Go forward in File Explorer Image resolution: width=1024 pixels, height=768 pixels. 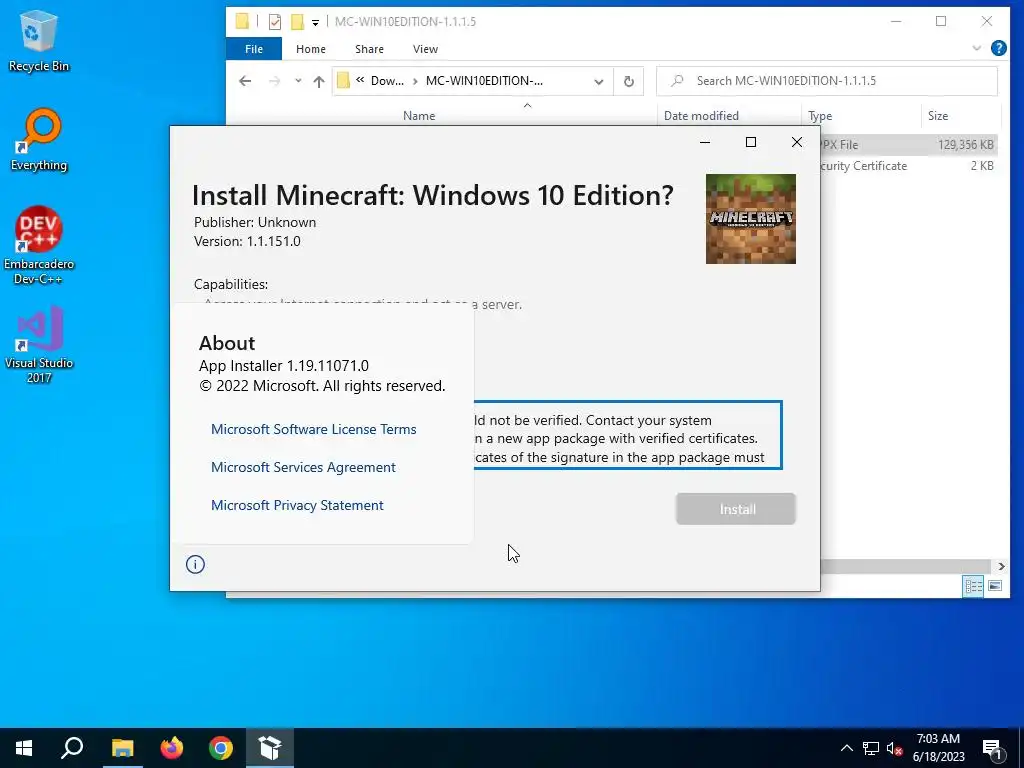(275, 81)
